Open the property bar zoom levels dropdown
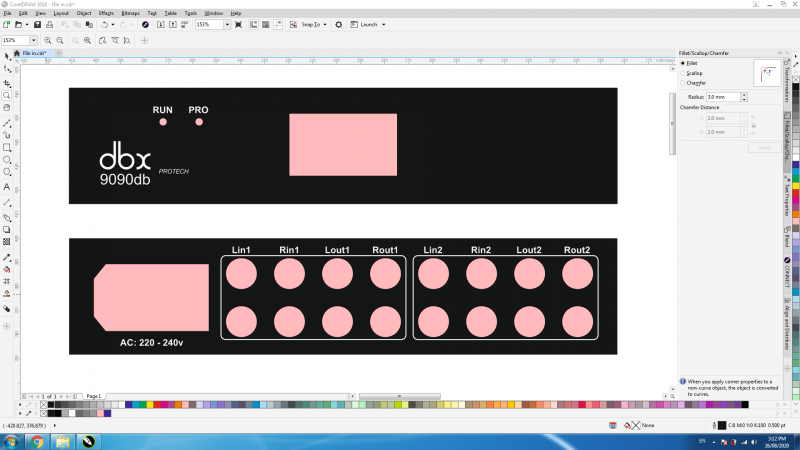 click(x=34, y=40)
